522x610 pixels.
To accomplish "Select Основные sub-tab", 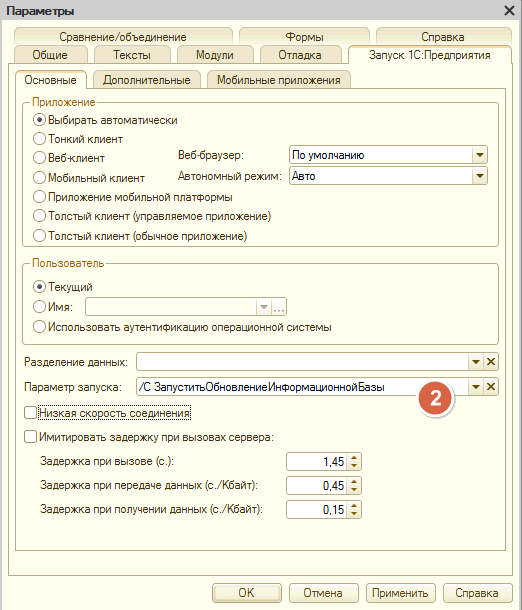I will coord(51,80).
